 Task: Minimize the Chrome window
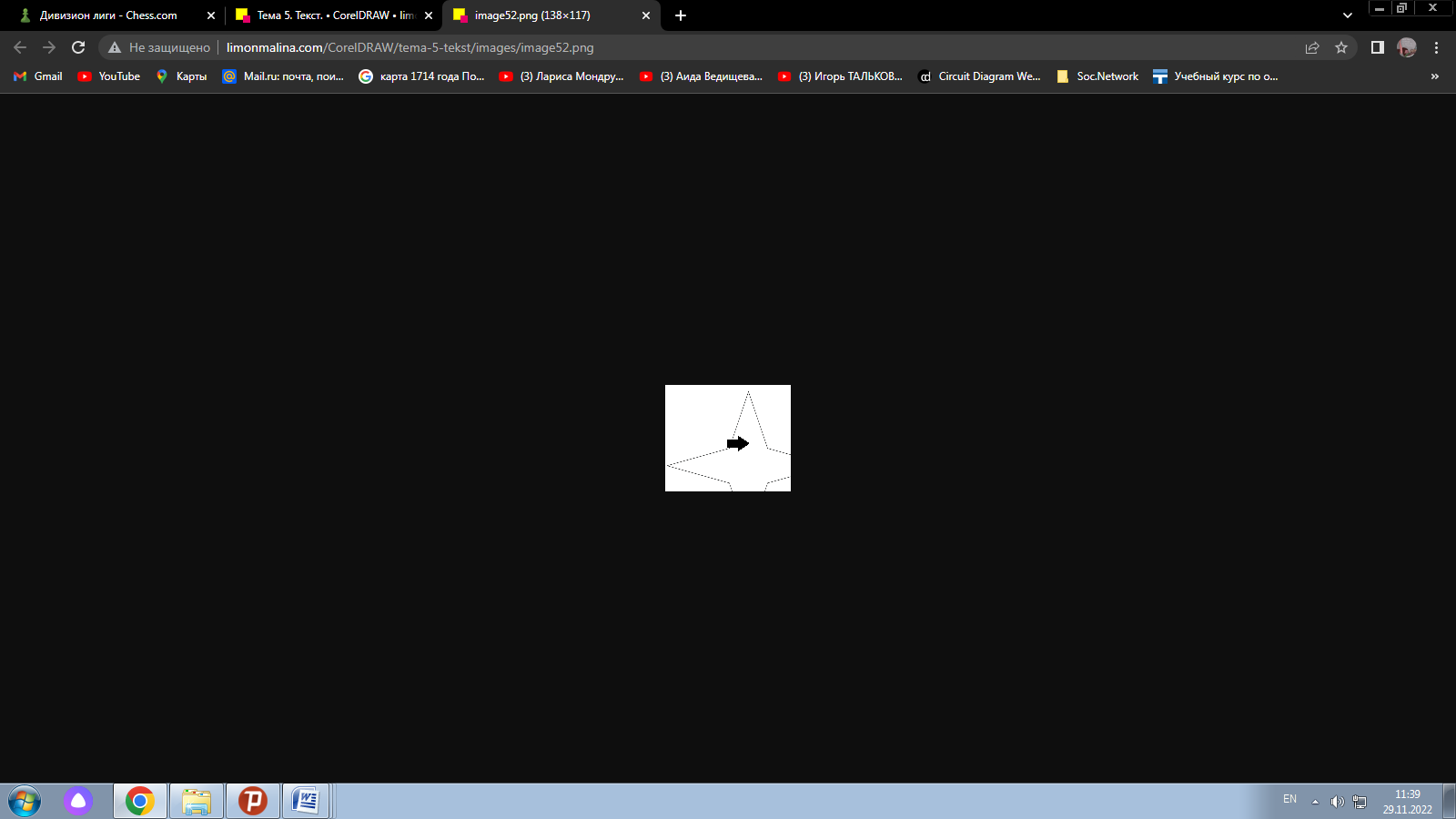coord(1380,8)
